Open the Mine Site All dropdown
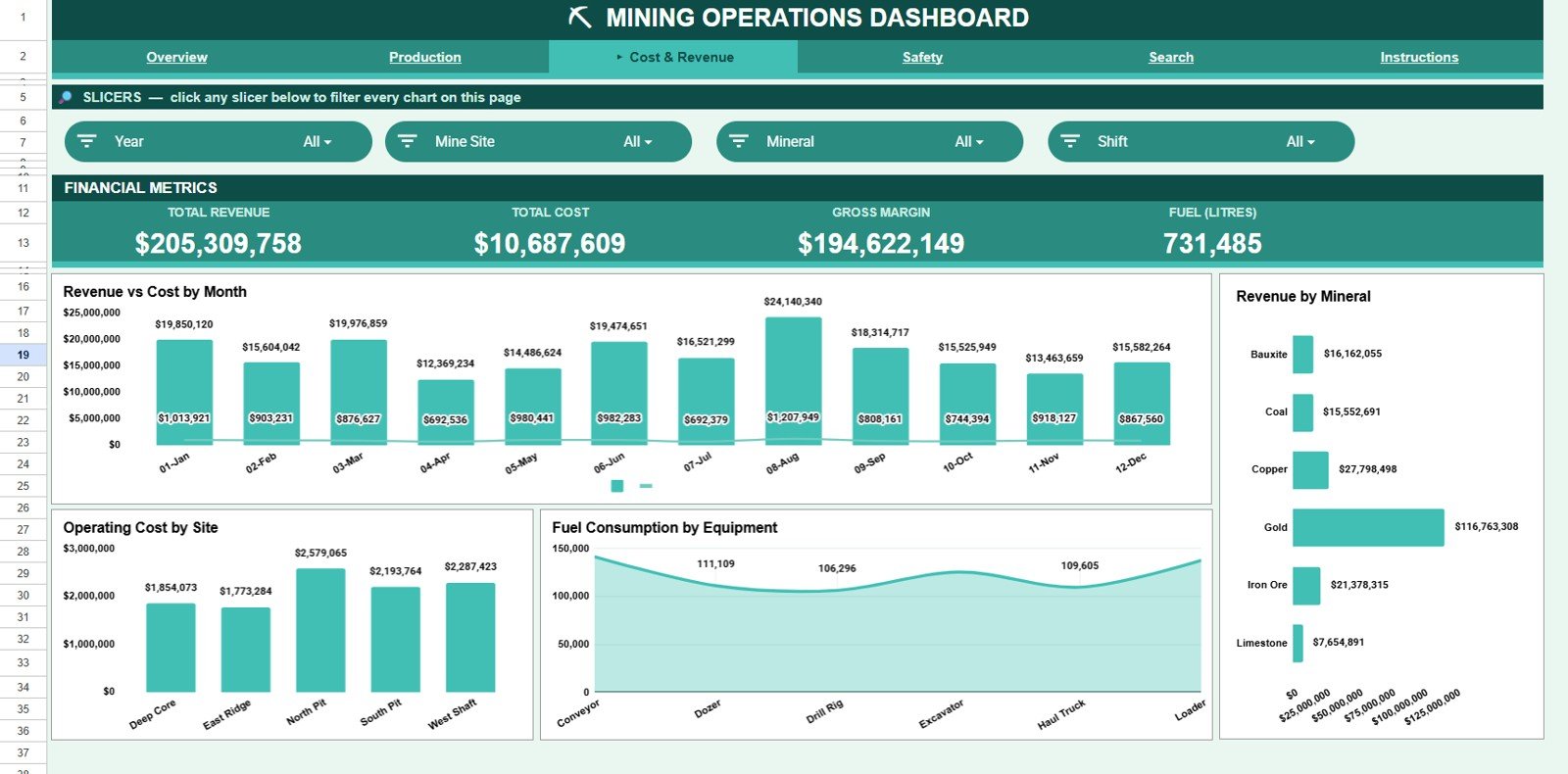 pos(638,141)
